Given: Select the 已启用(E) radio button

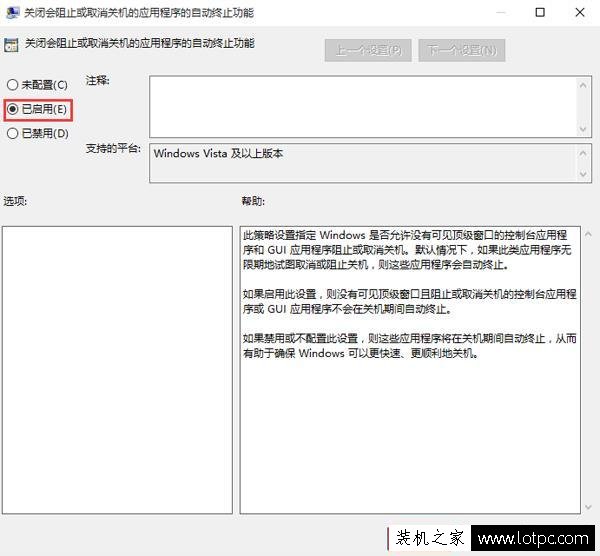Looking at the screenshot, I should tap(37, 109).
